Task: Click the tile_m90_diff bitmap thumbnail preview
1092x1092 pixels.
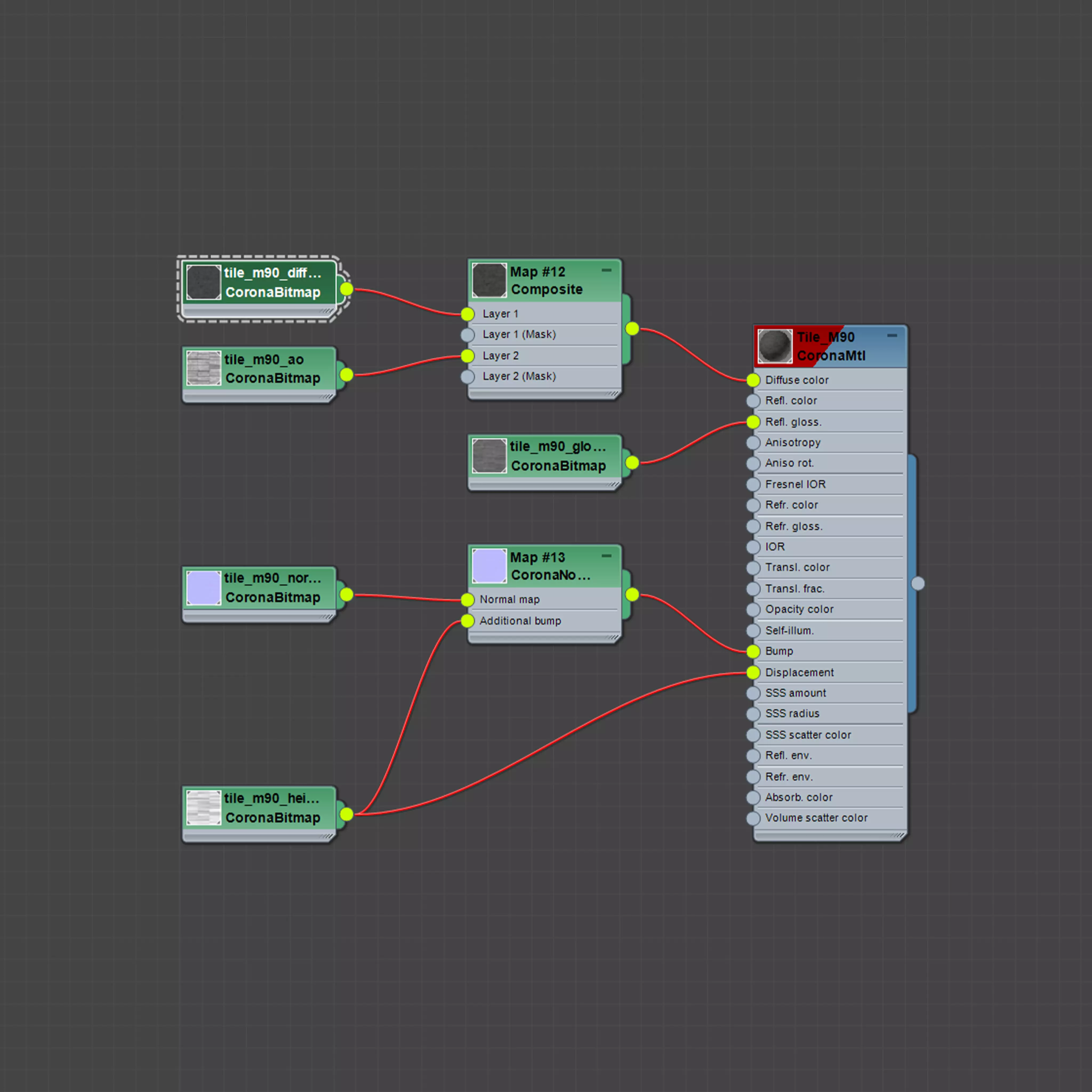Action: 203,282
